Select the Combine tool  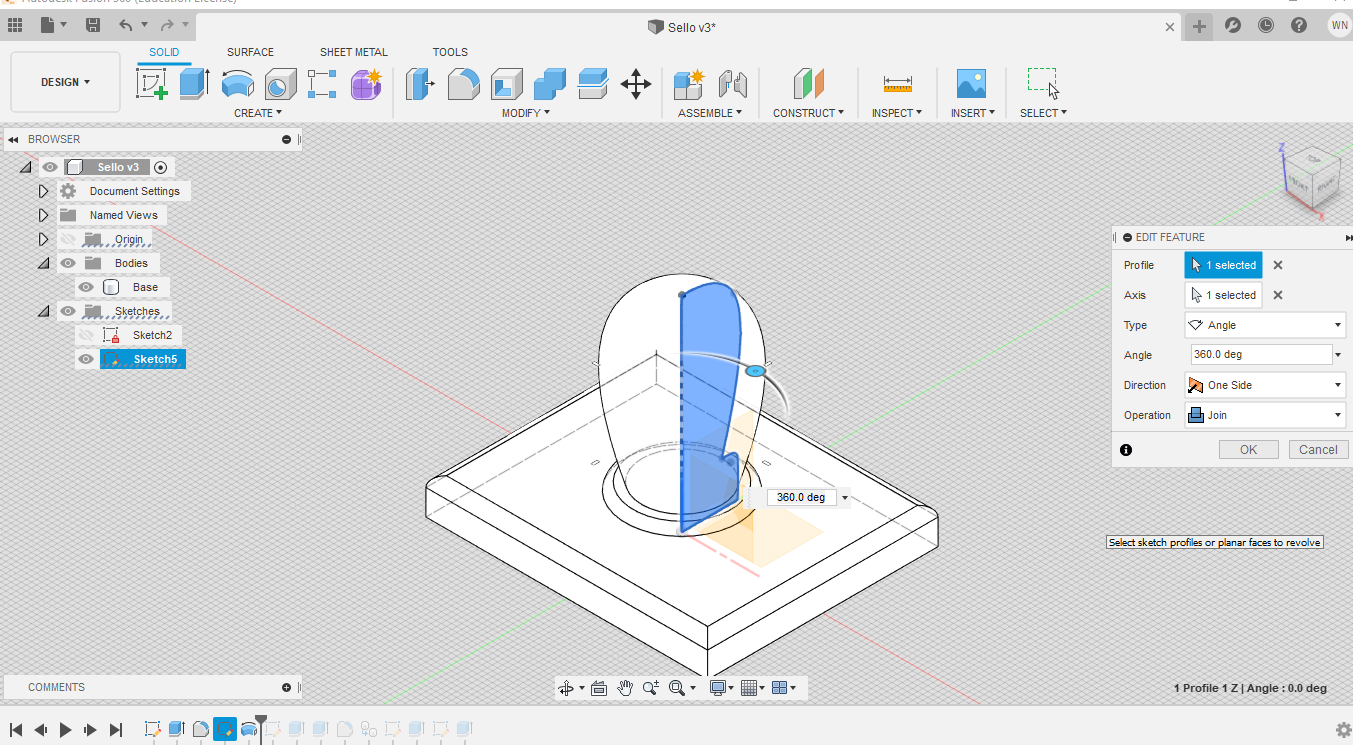pyautogui.click(x=550, y=83)
